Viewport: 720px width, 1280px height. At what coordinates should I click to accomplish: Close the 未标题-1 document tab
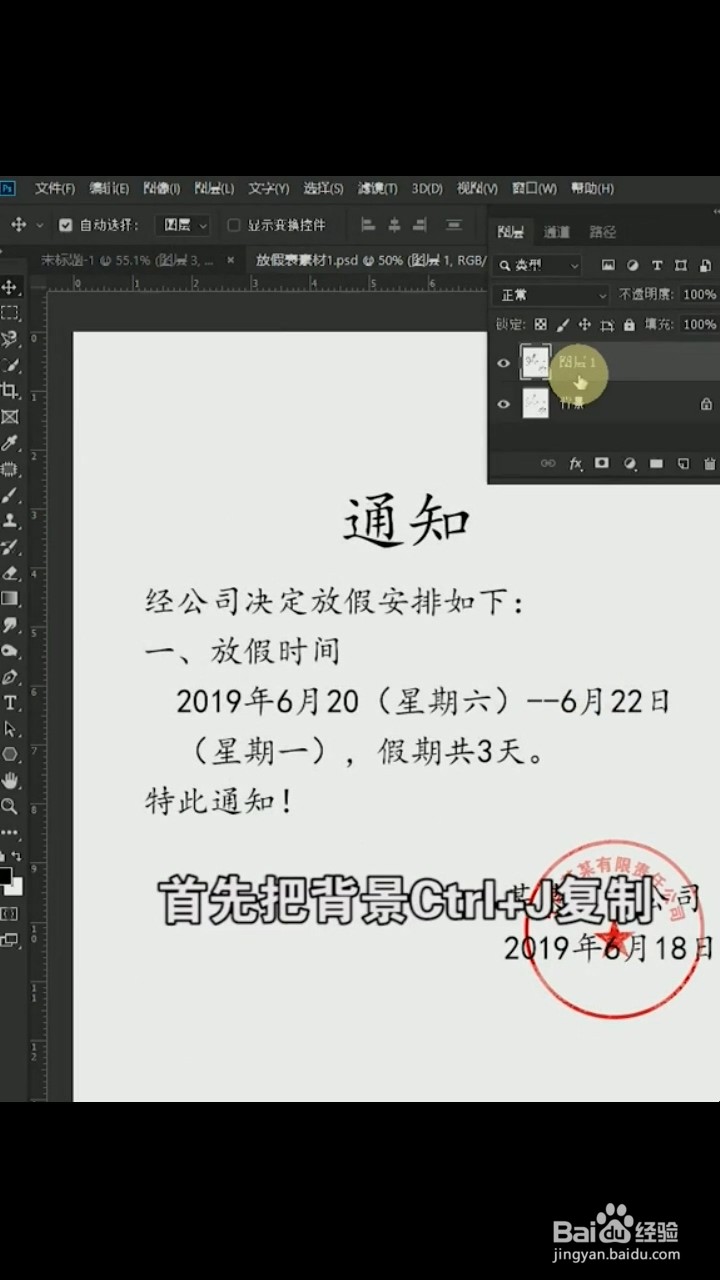click(231, 260)
